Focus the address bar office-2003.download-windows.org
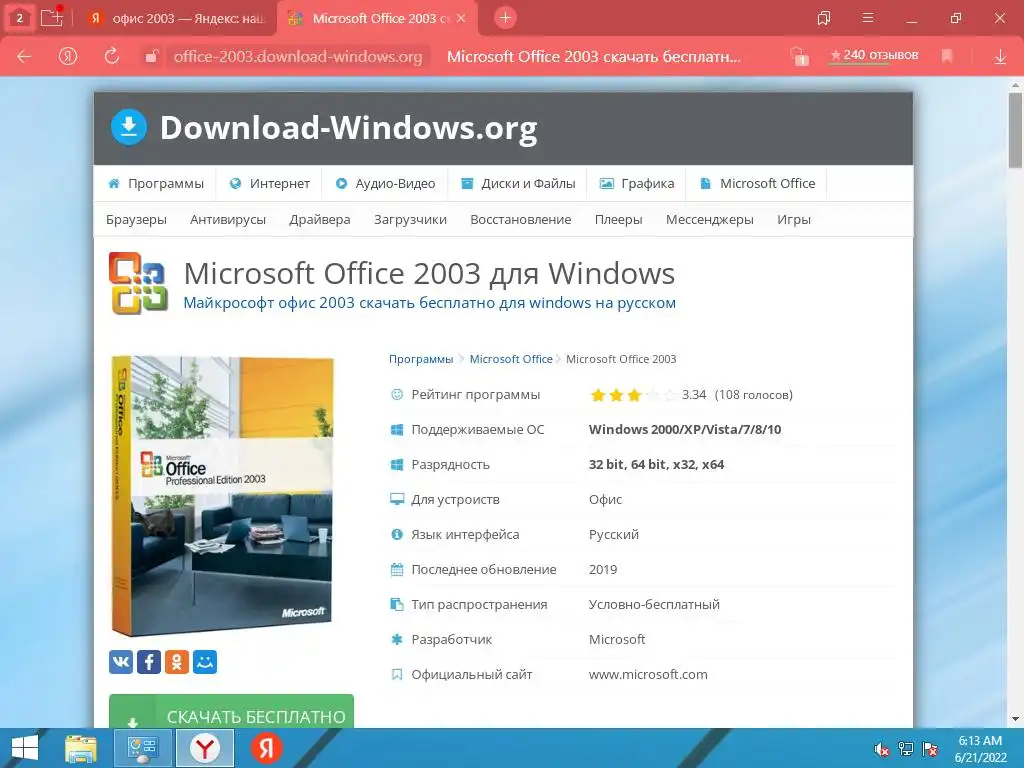The width and height of the screenshot is (1024, 768). click(298, 56)
